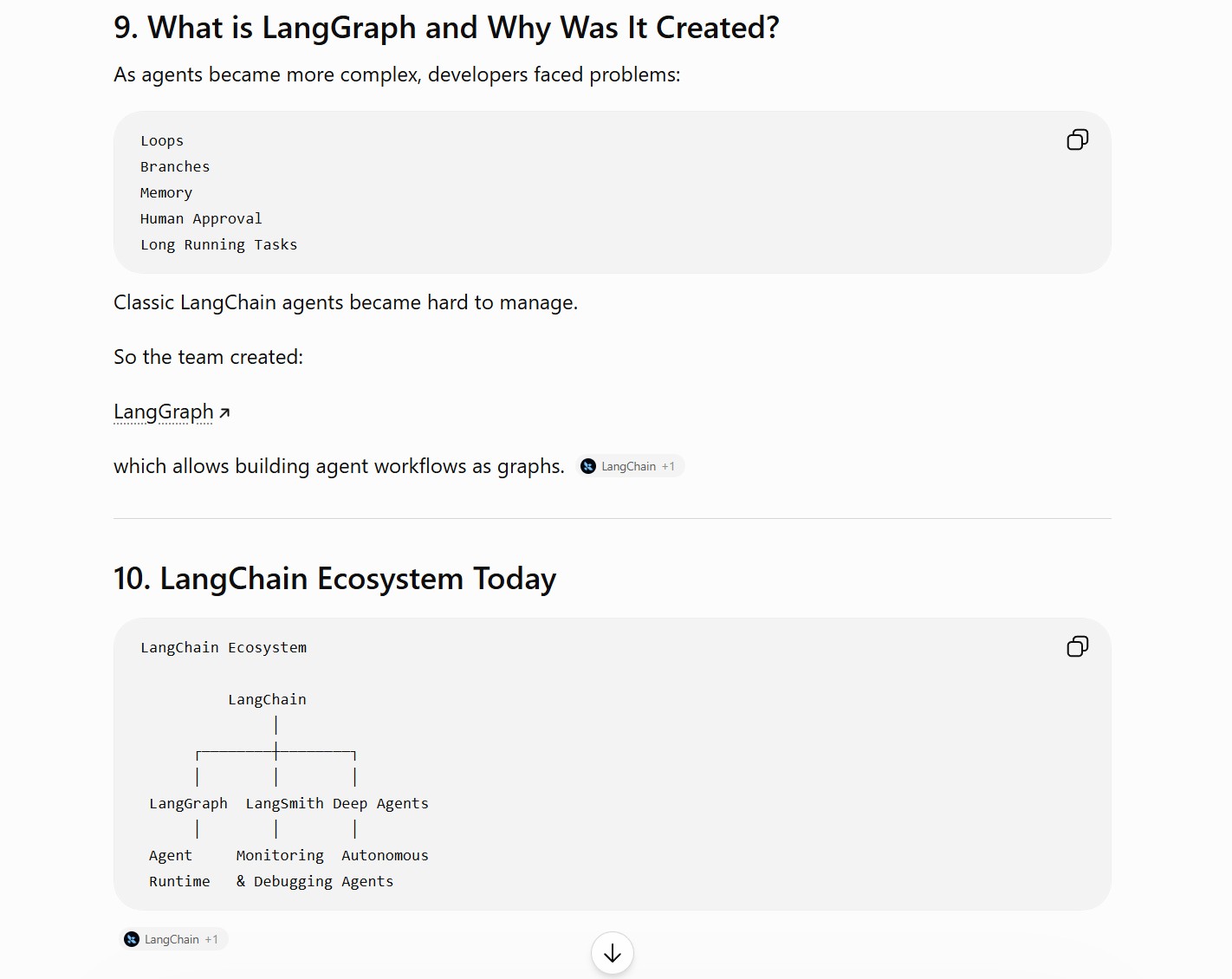Expand '+1' sources below Ecosystem diagram
Screen dimensions: 1232x979
coord(211,939)
